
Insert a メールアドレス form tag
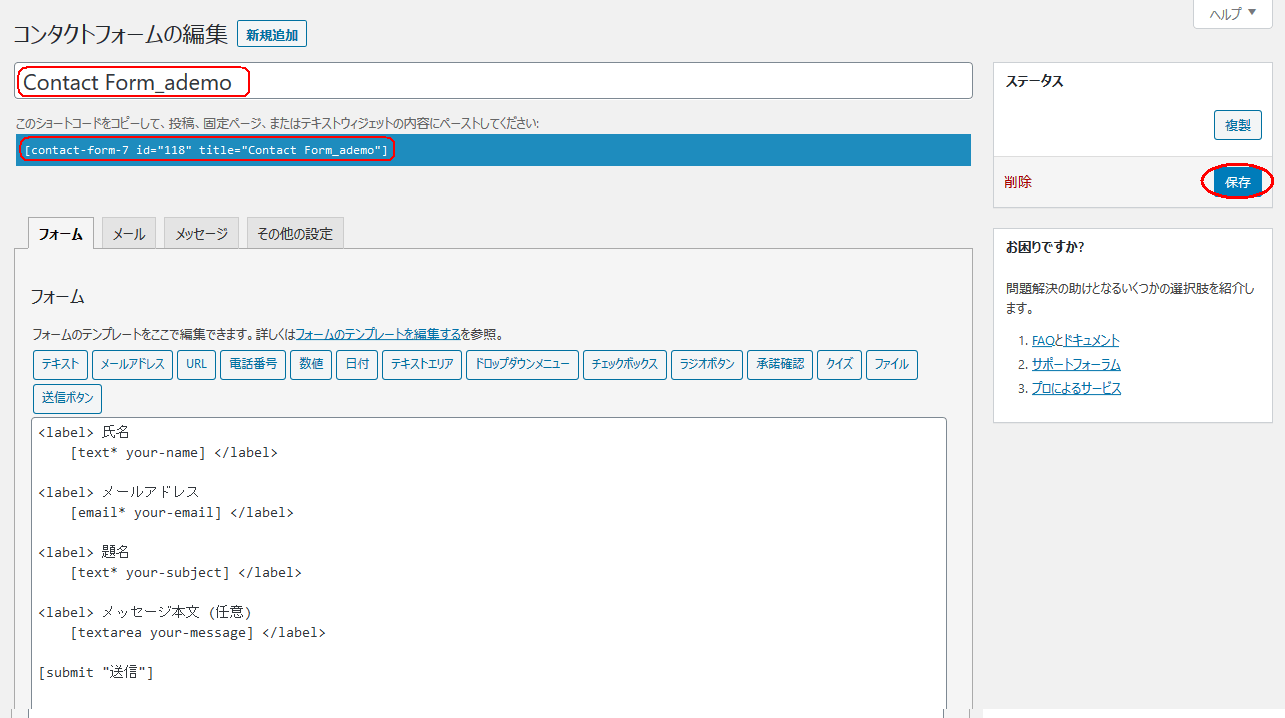pos(133,364)
